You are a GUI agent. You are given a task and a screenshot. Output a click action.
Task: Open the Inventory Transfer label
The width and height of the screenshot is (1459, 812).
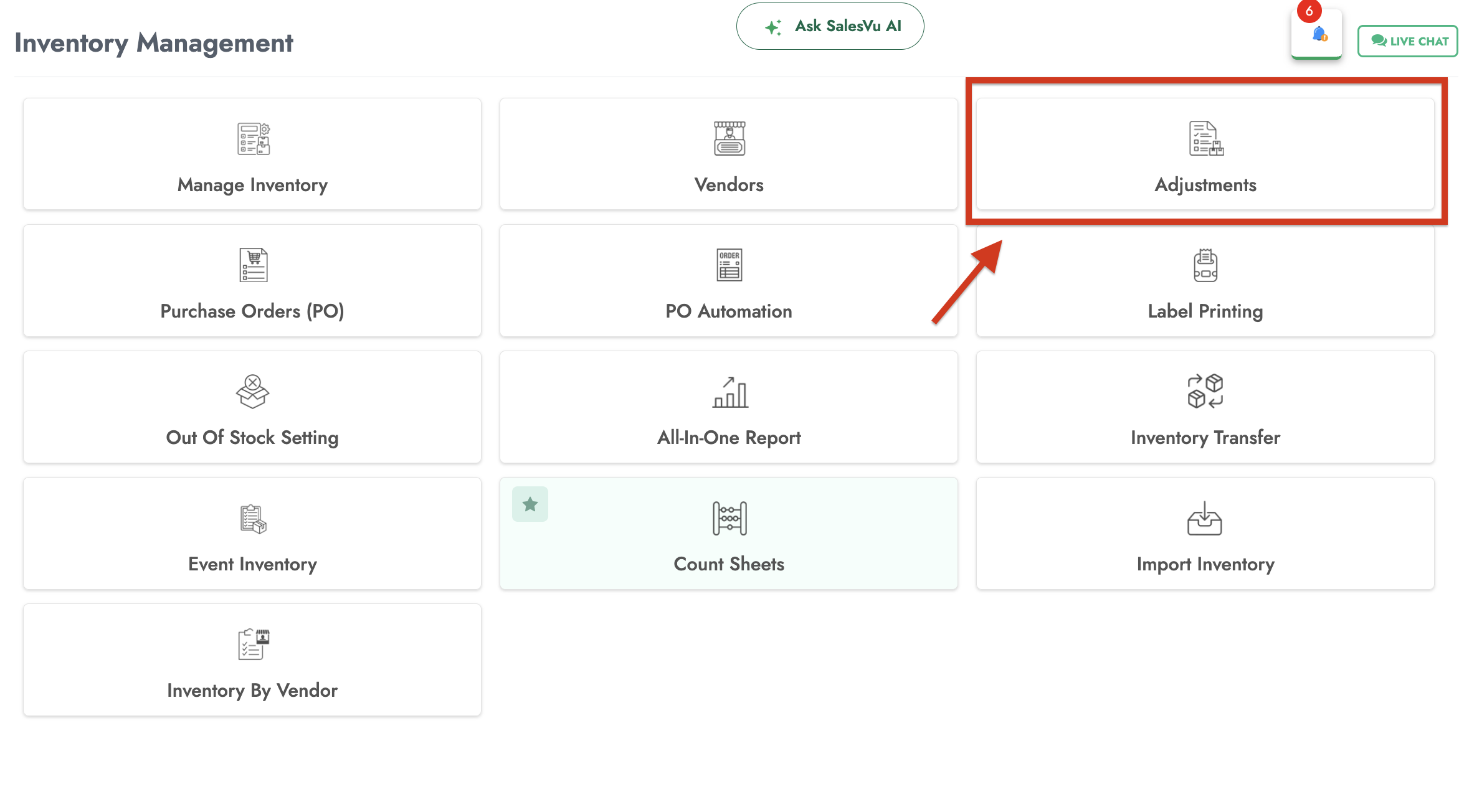click(1205, 437)
